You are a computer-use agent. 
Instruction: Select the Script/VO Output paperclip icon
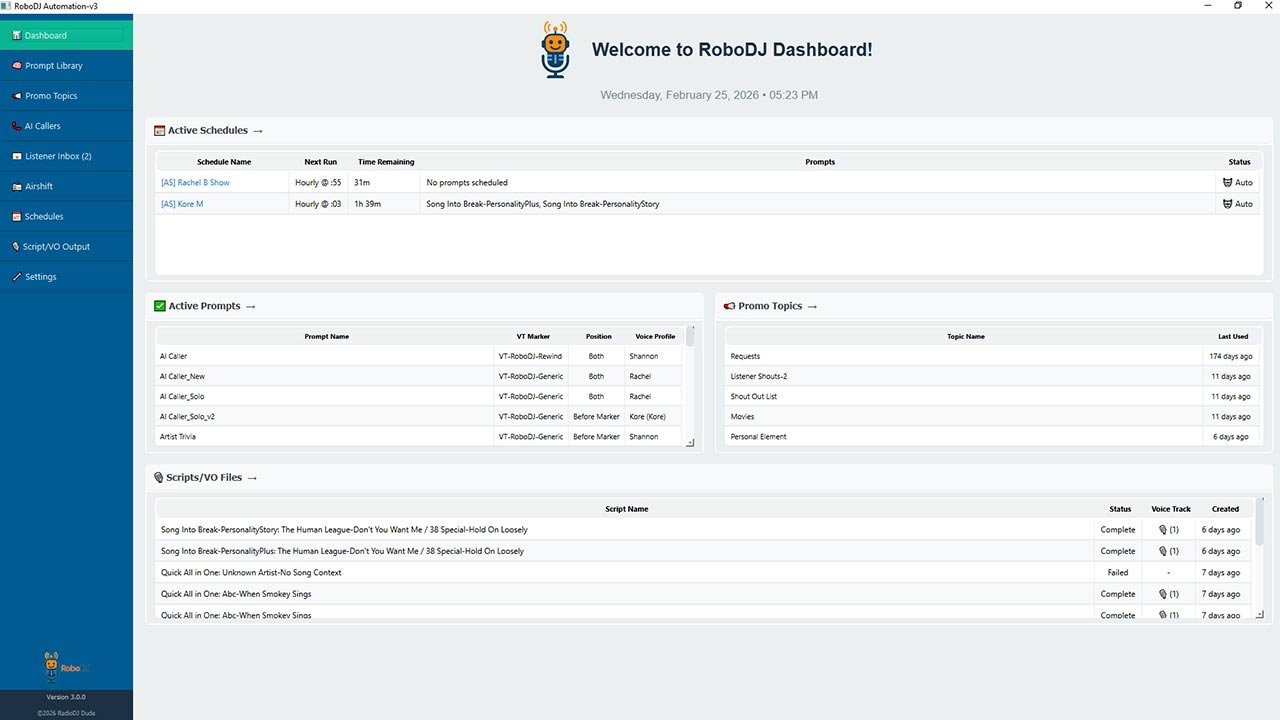(14, 246)
